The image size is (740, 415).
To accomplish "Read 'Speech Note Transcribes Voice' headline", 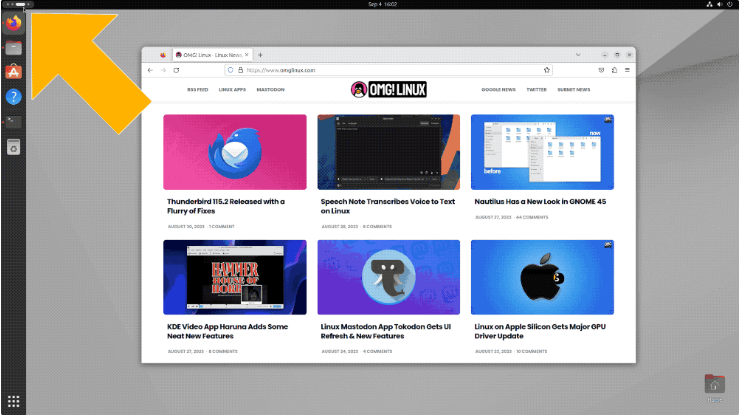I will [x=387, y=206].
